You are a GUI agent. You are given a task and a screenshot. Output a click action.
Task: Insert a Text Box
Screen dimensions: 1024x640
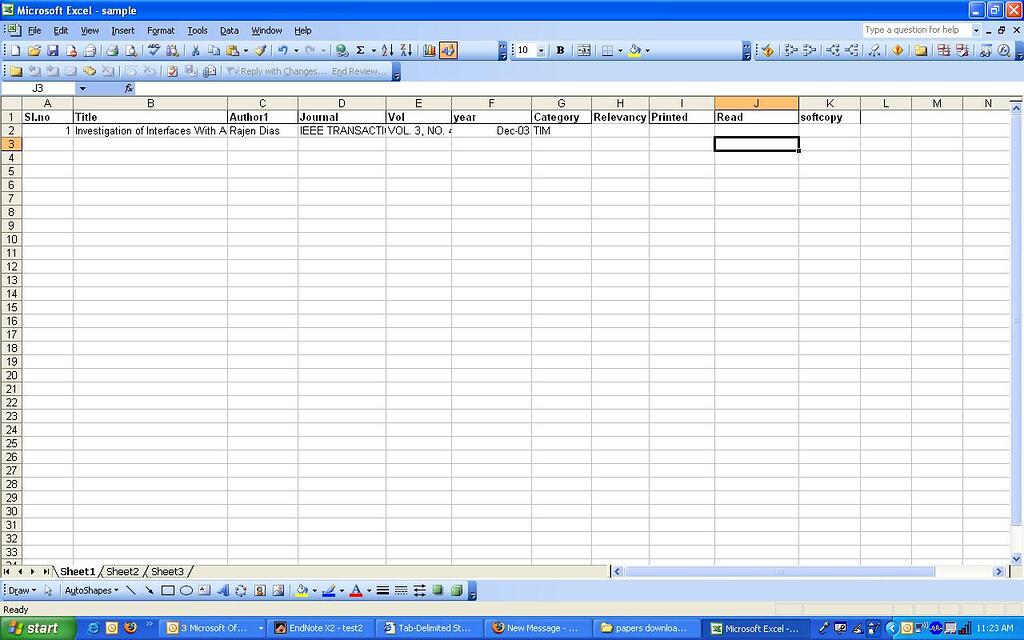pyautogui.click(x=206, y=590)
